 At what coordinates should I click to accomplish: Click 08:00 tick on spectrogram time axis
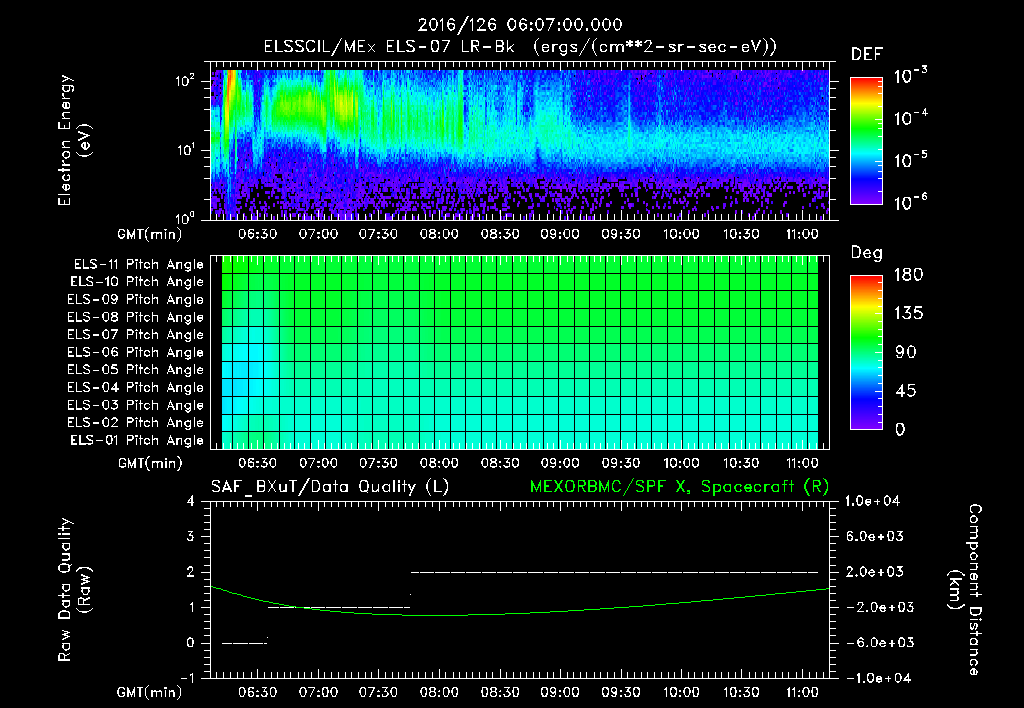coord(439,234)
